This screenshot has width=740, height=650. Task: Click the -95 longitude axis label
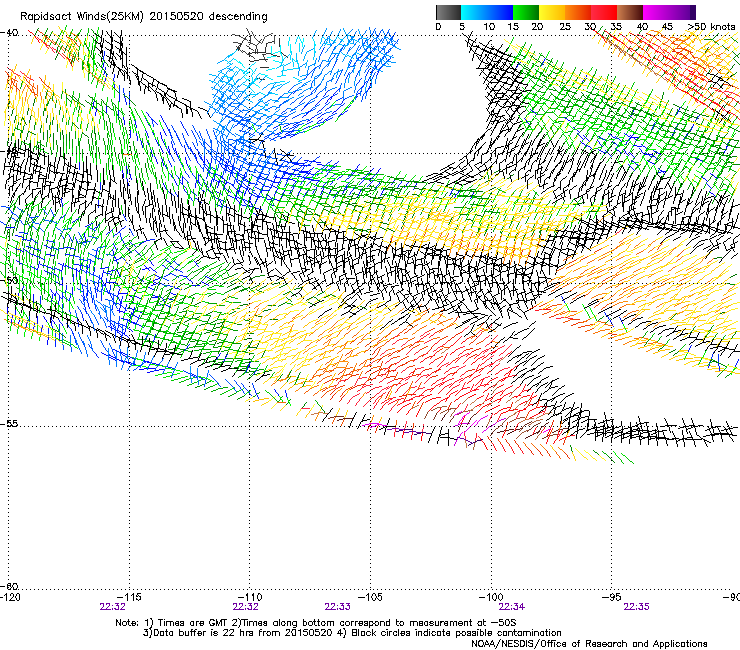point(614,597)
